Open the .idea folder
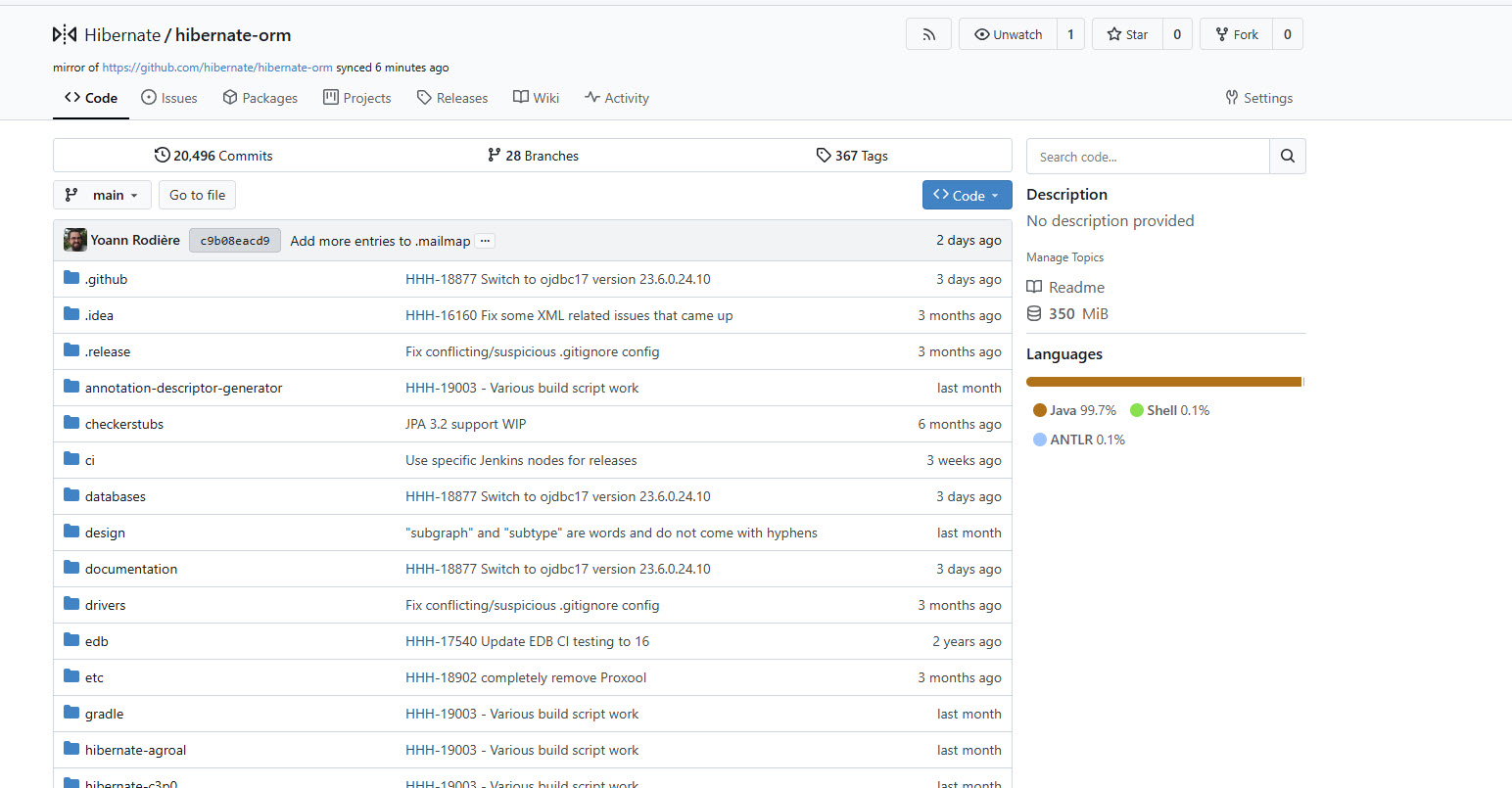 click(x=99, y=315)
